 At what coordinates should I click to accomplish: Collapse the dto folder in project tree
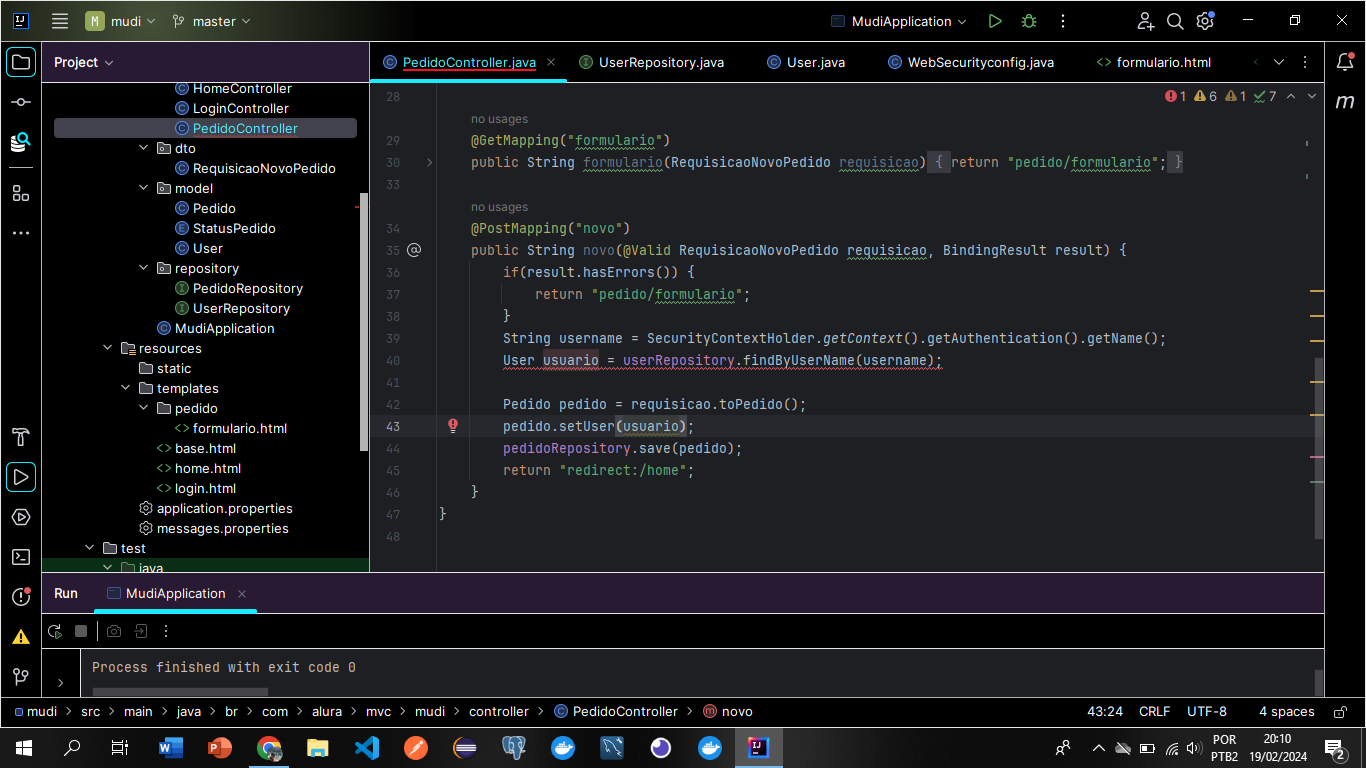[145, 148]
